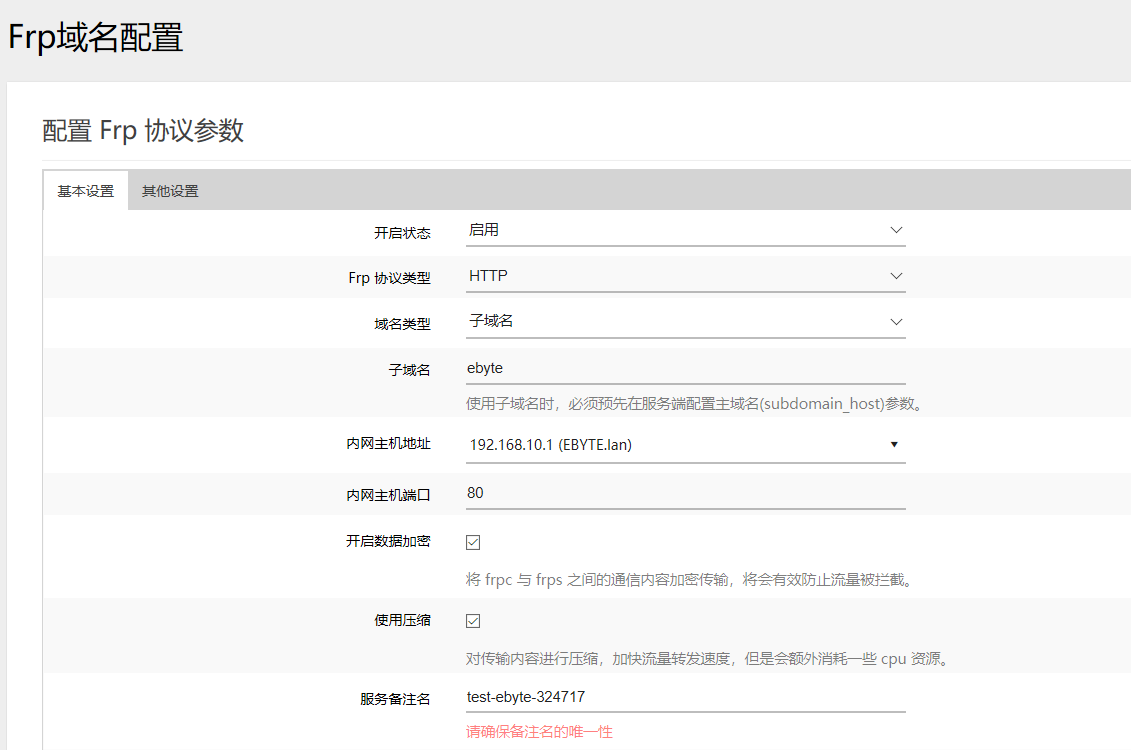This screenshot has width=1131, height=750.
Task: Click the Frp 协议类型 dropdown arrow icon
Action: [897, 276]
